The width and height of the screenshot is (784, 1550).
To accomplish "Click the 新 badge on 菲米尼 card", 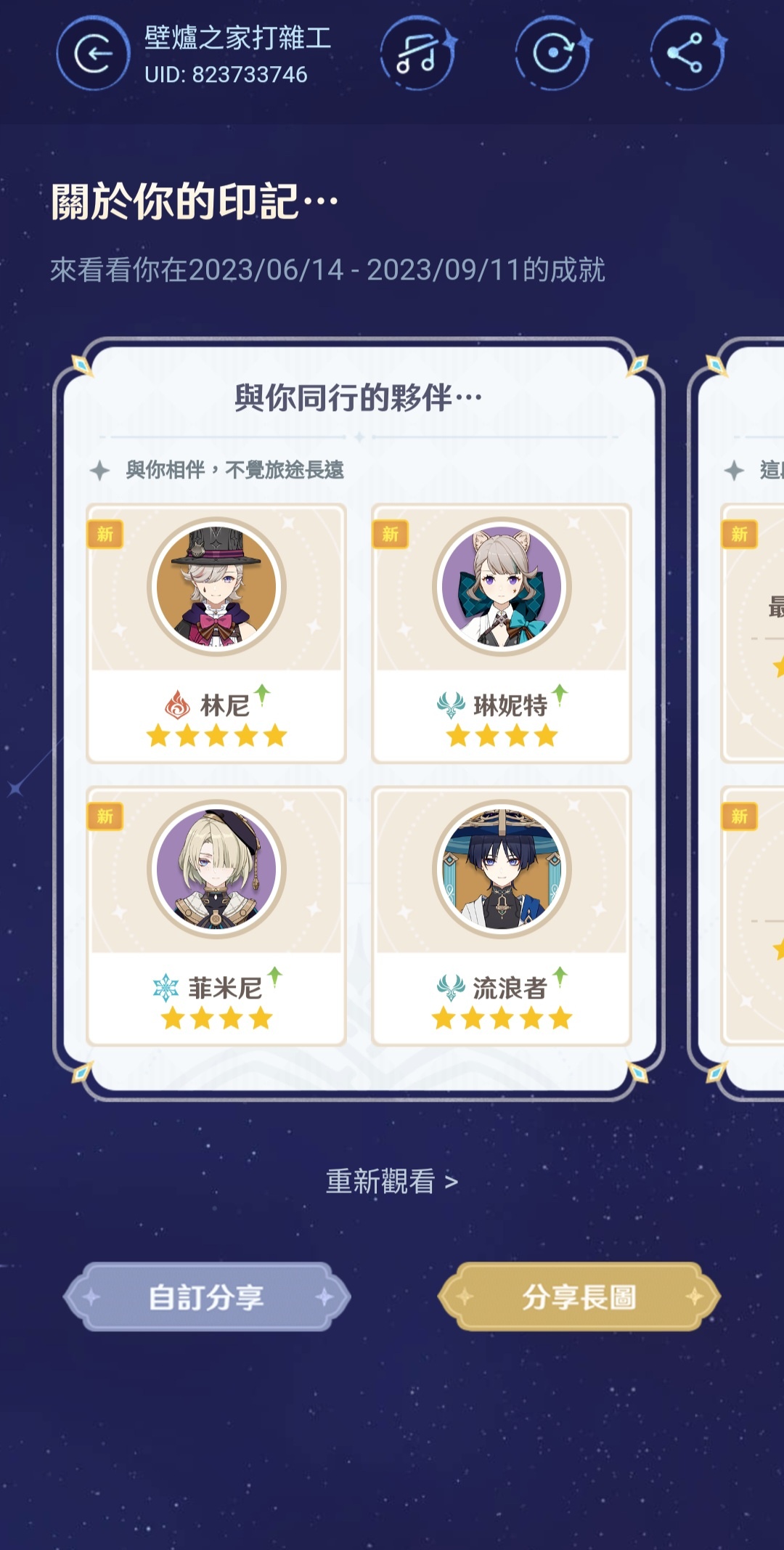I will point(105,816).
